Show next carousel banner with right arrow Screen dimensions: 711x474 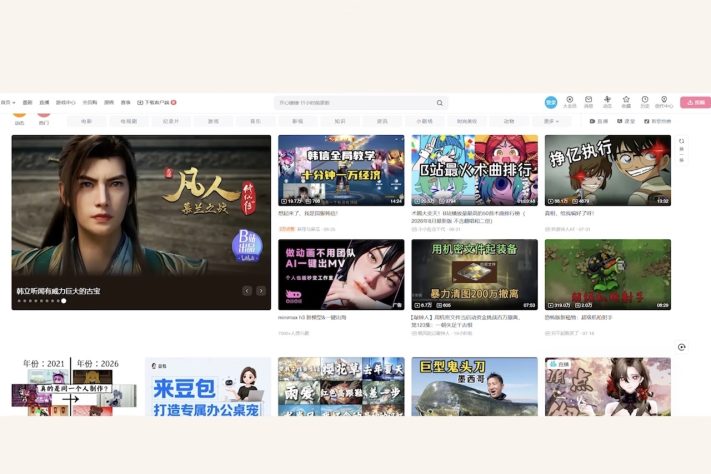tap(261, 291)
